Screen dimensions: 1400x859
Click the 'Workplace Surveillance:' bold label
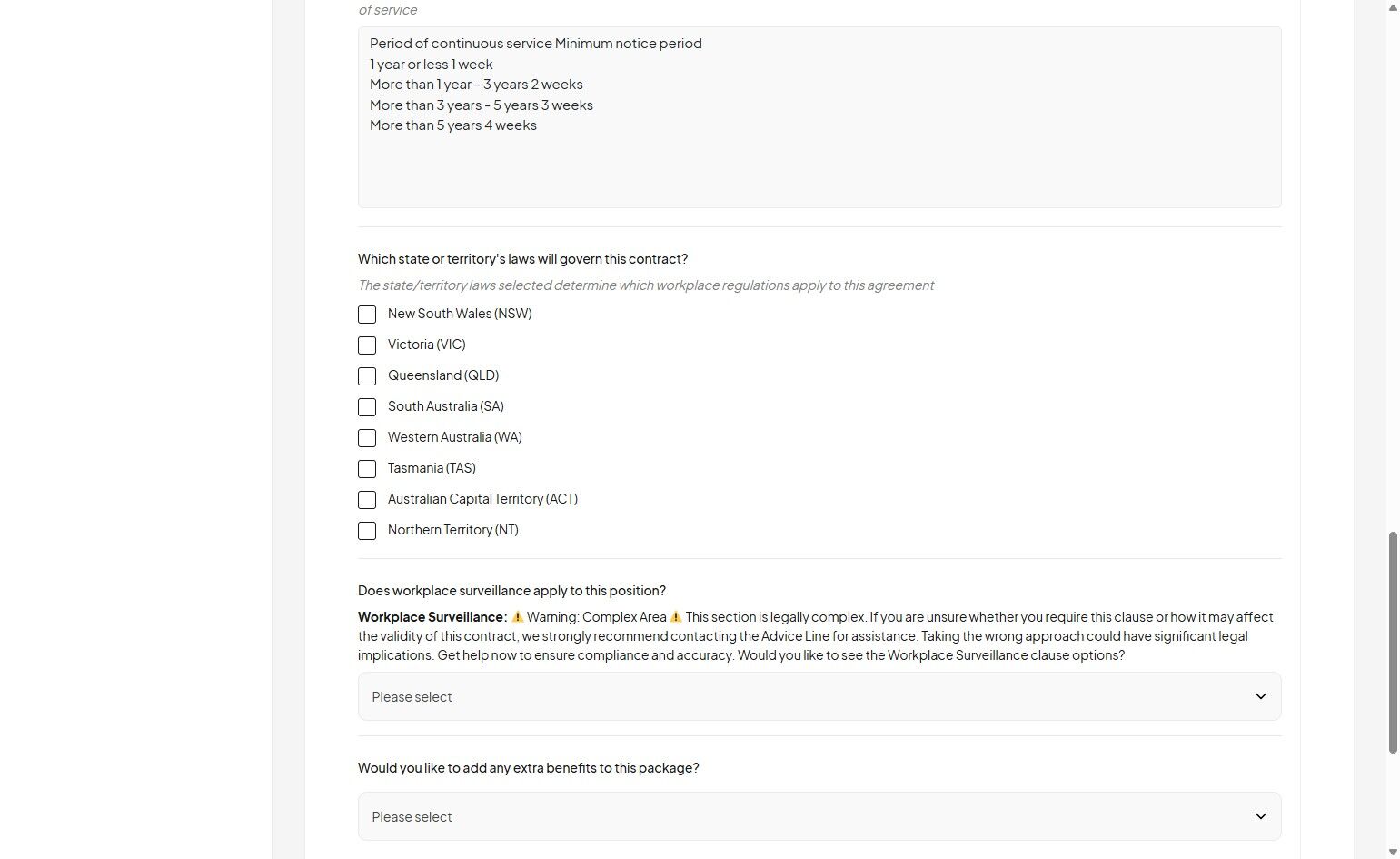(x=432, y=617)
